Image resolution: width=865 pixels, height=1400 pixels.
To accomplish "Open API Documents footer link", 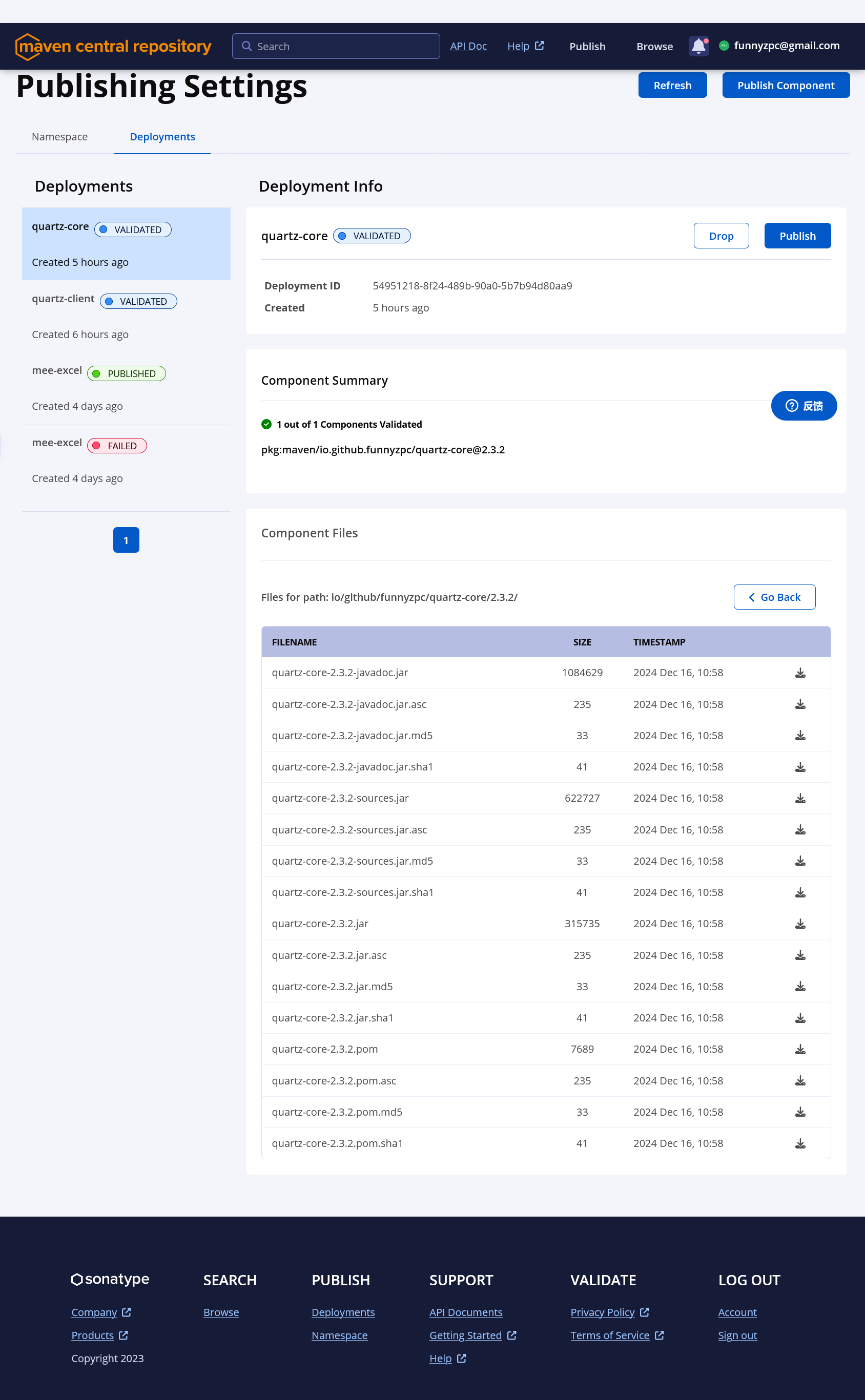I will (466, 1312).
